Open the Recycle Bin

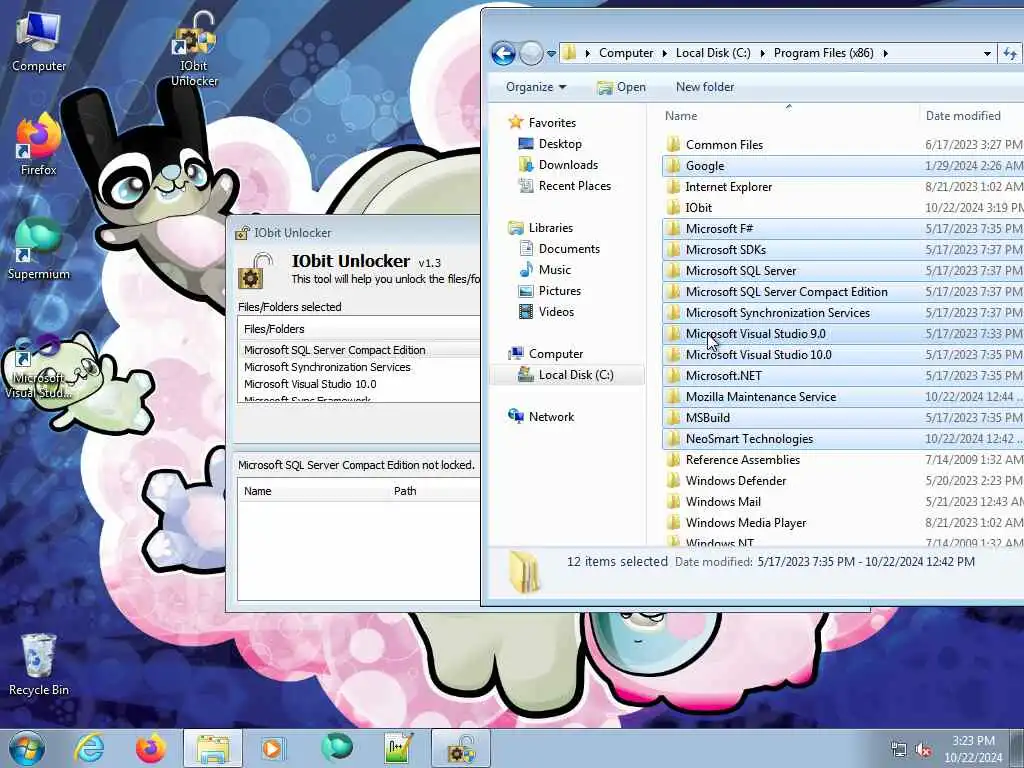tap(39, 665)
